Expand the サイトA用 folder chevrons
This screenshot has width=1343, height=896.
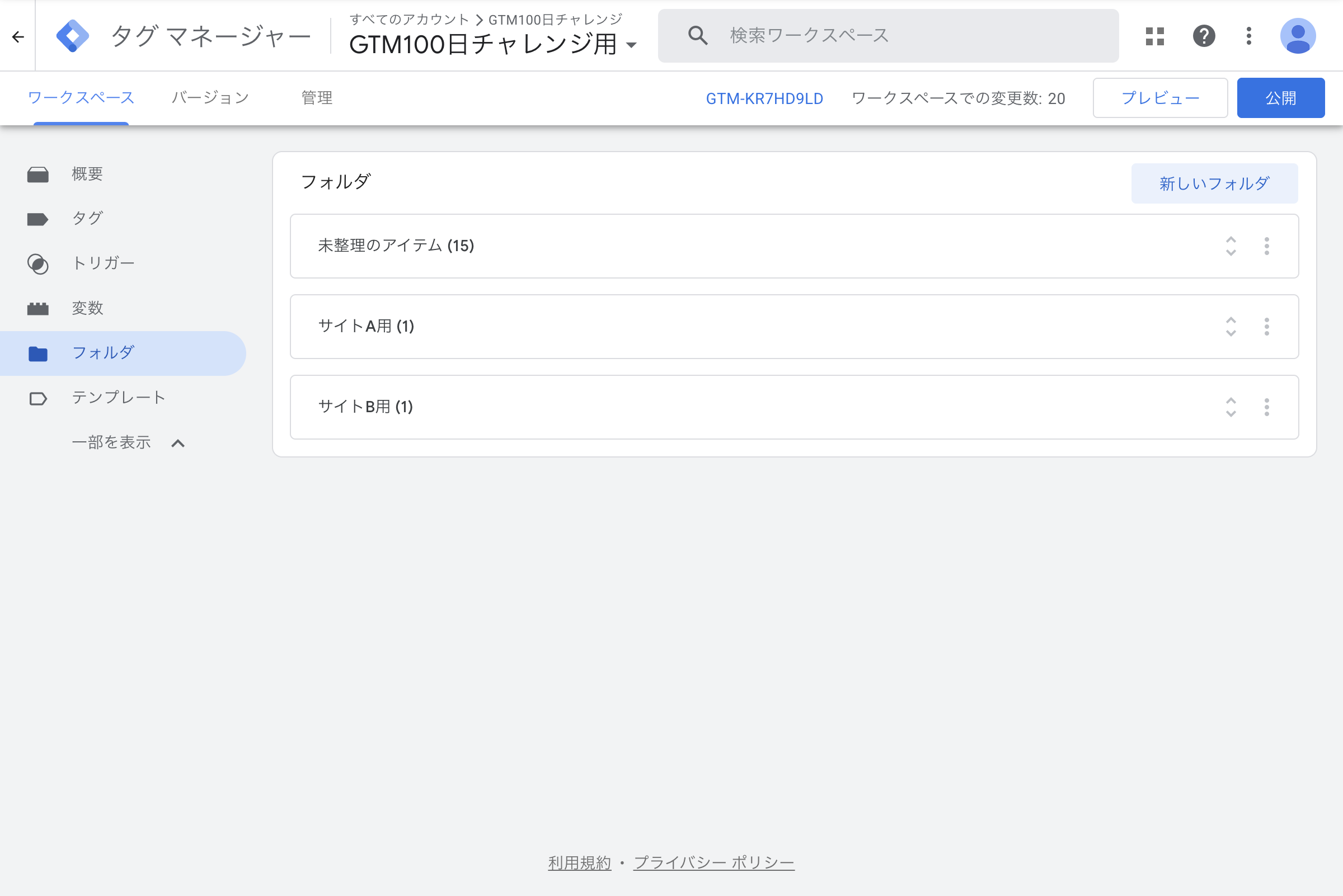tap(1231, 327)
